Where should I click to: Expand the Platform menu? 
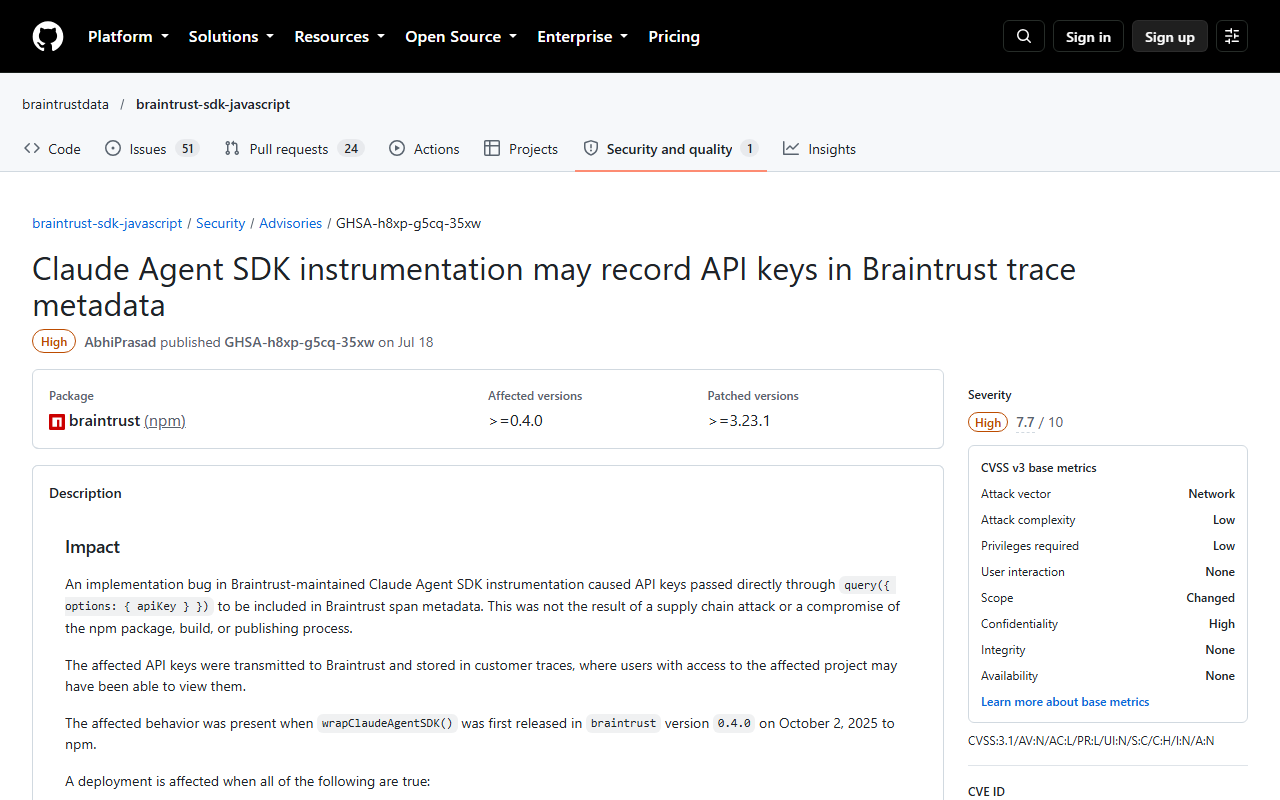click(x=128, y=36)
